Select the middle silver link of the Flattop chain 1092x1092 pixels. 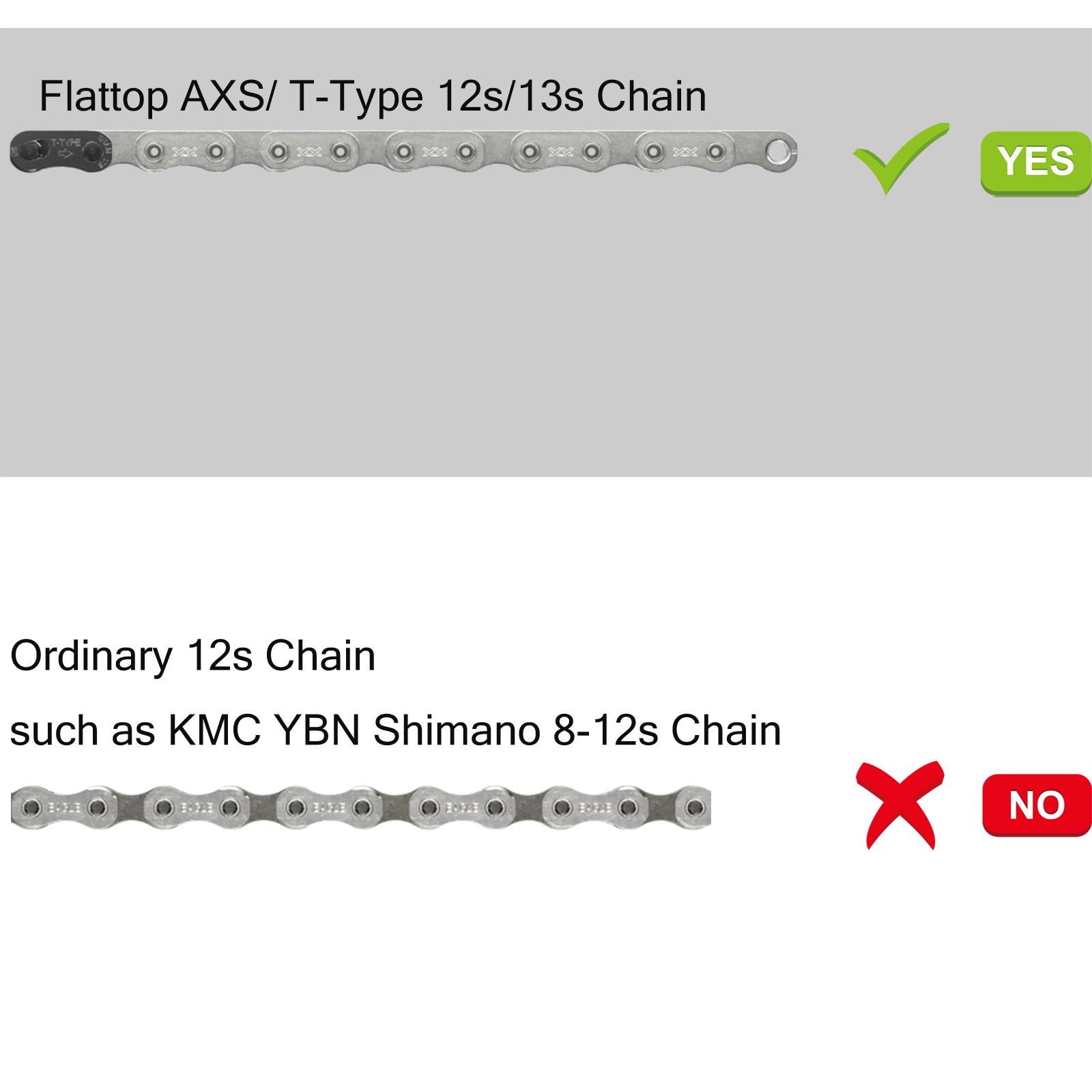click(x=435, y=152)
